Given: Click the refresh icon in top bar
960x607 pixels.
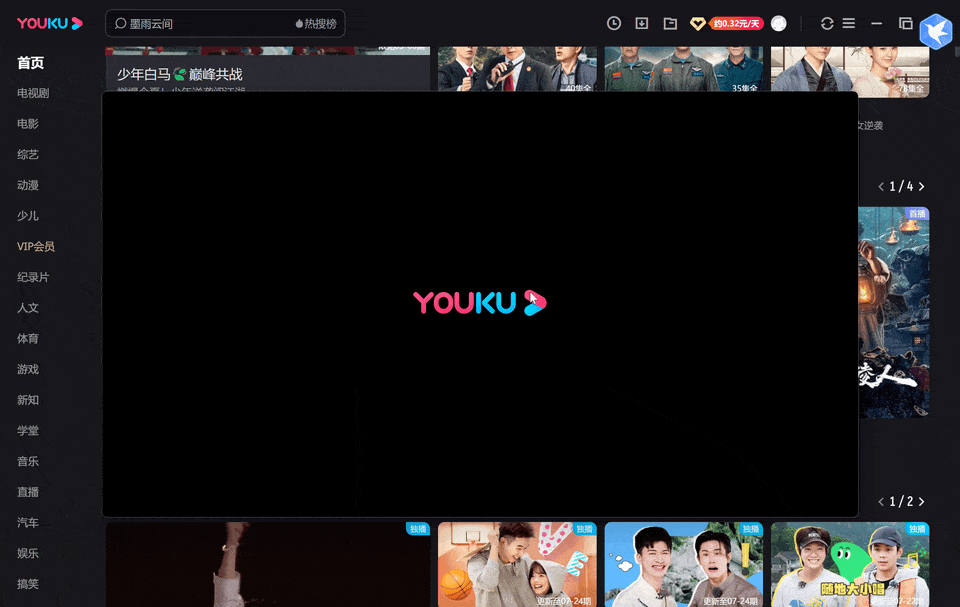Looking at the screenshot, I should (827, 23).
